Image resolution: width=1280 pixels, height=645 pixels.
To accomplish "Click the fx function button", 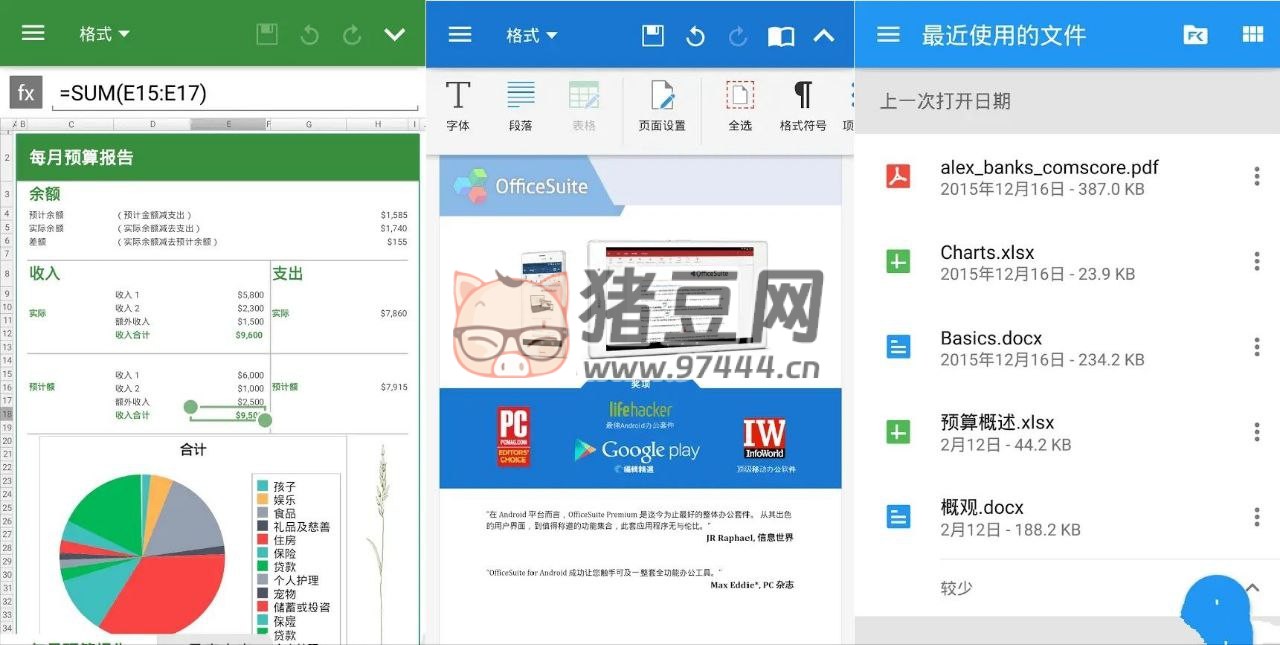I will [26, 93].
